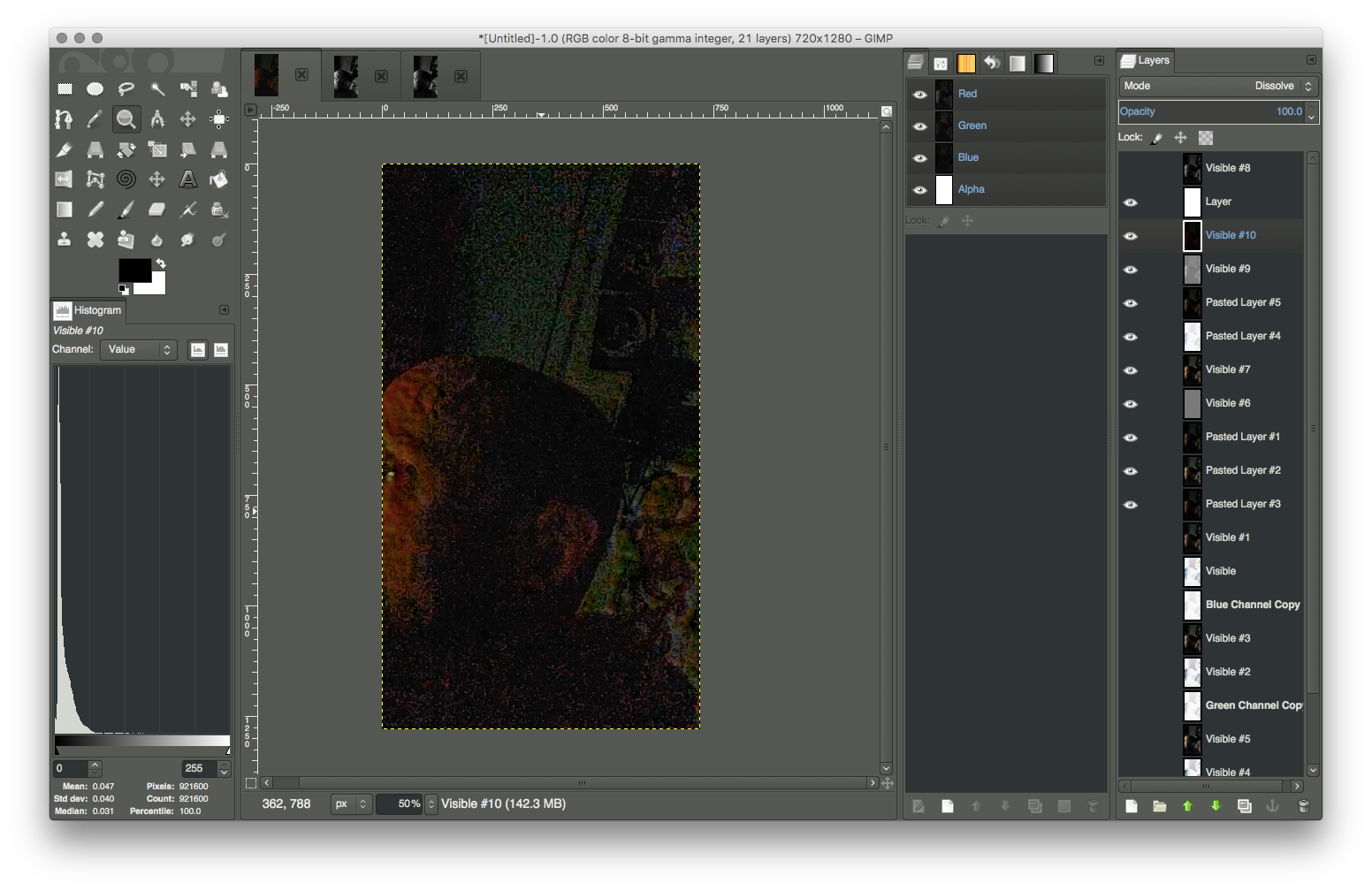Select the Warp Transform spiral tool
Viewport: 1372px width, 891px height.
click(x=126, y=179)
